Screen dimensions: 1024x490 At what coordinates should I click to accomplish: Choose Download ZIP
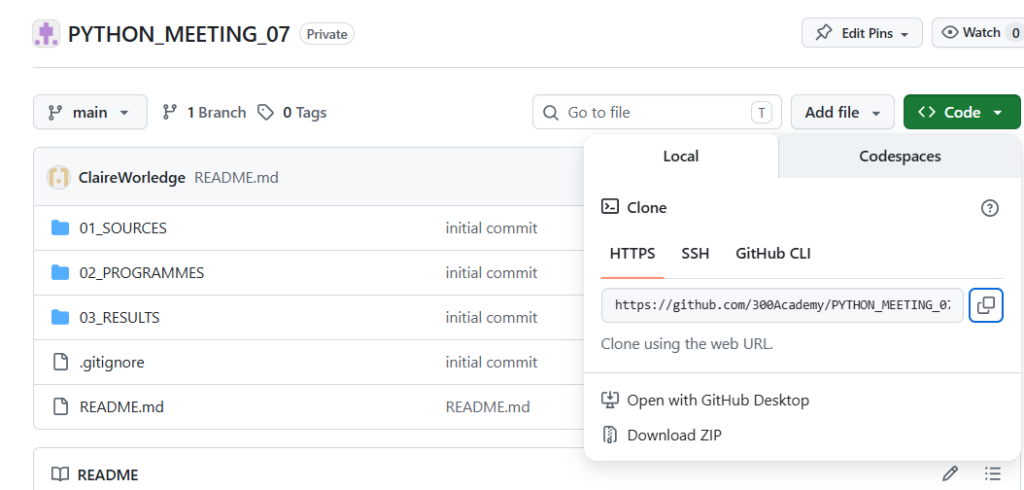tap(674, 435)
